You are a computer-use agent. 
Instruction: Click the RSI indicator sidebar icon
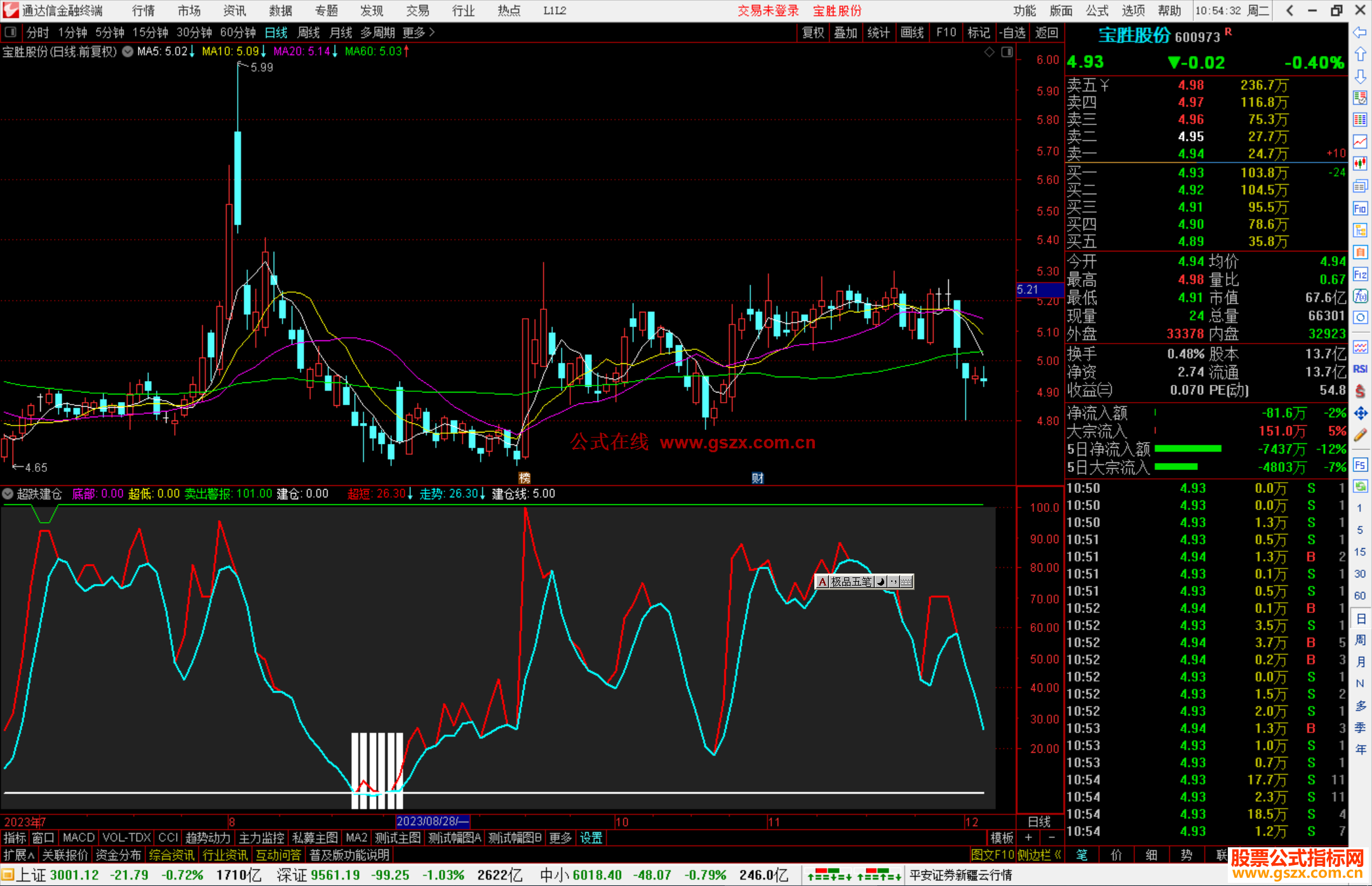(1360, 369)
